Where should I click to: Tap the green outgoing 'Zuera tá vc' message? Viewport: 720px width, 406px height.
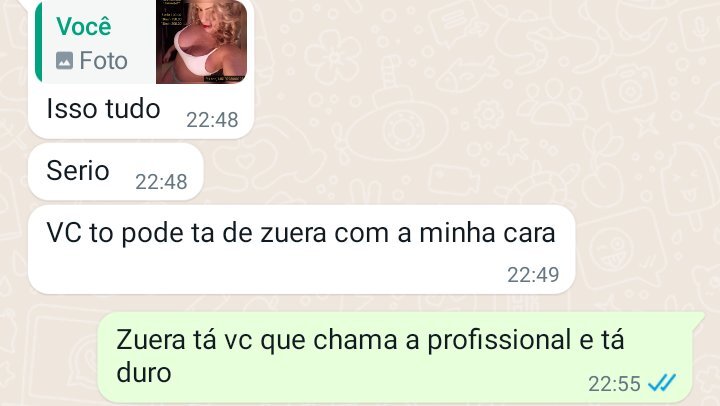[x=398, y=357]
